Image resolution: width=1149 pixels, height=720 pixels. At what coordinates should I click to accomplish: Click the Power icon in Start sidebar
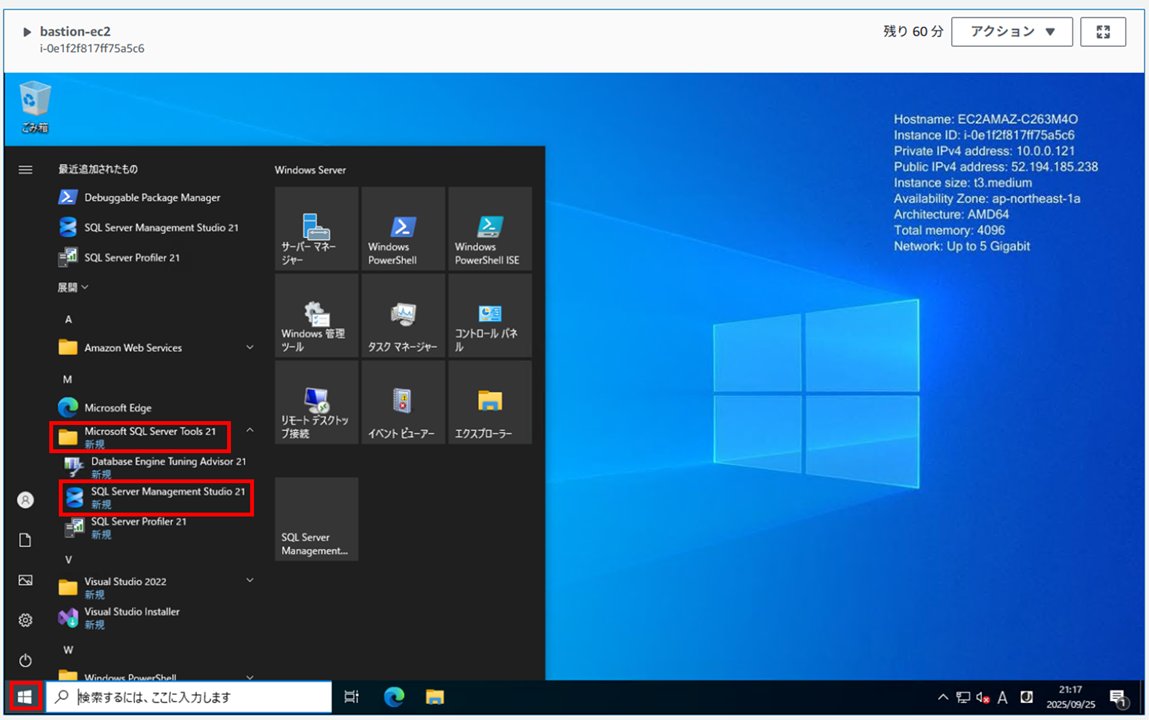(25, 661)
